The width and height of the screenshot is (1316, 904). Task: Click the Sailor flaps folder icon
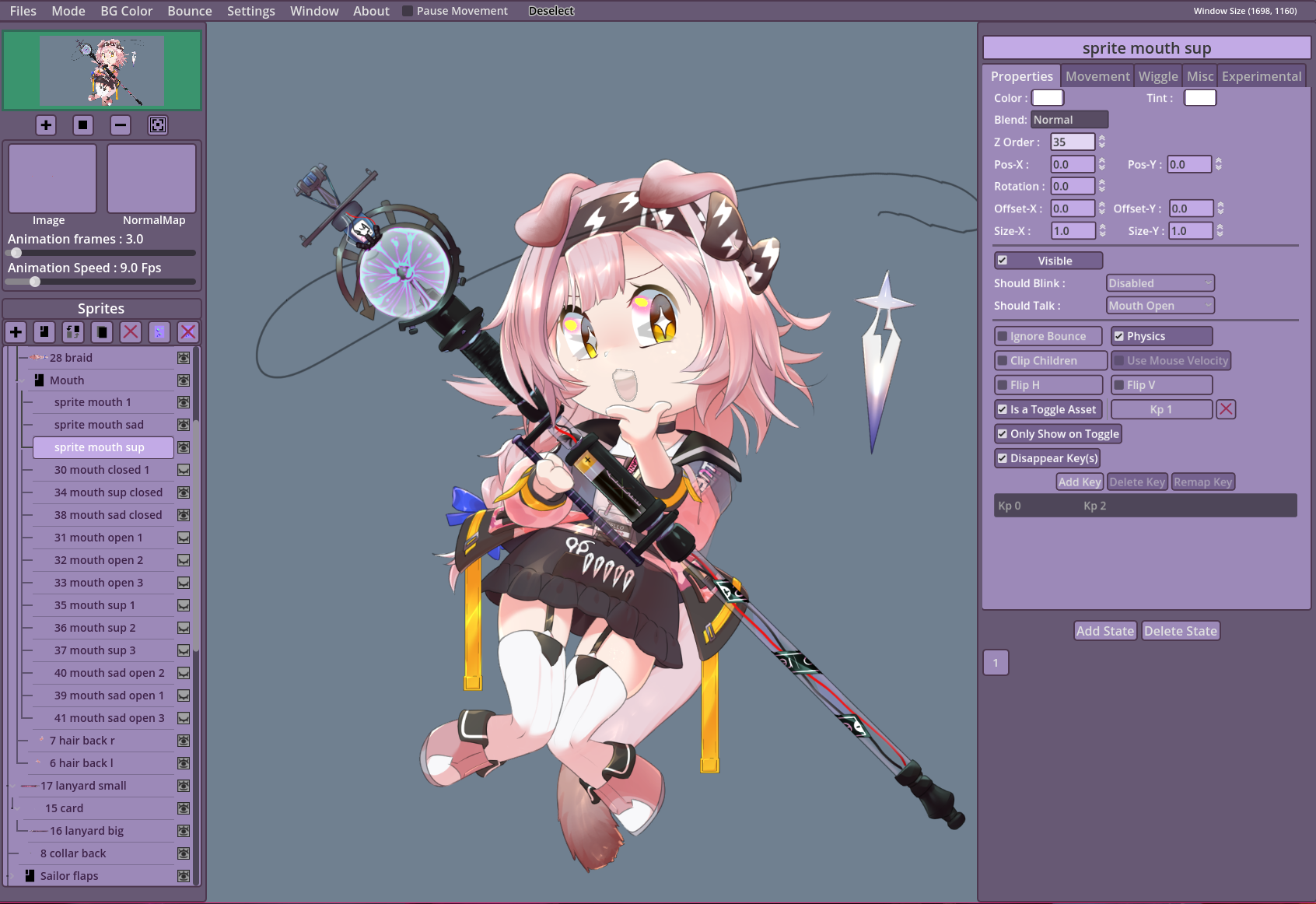coord(30,876)
